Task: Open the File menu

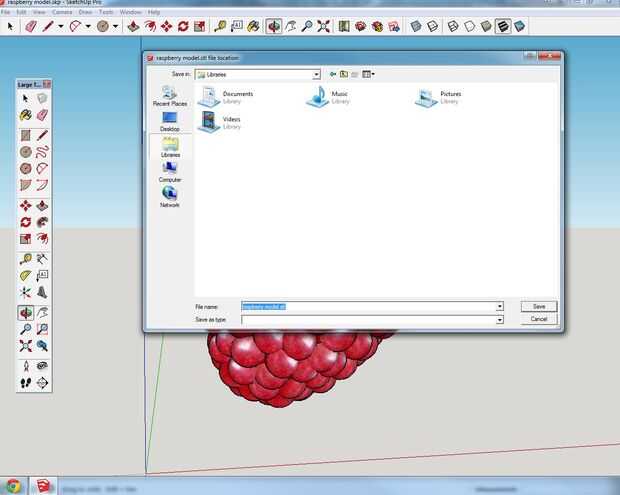Action: coord(6,12)
